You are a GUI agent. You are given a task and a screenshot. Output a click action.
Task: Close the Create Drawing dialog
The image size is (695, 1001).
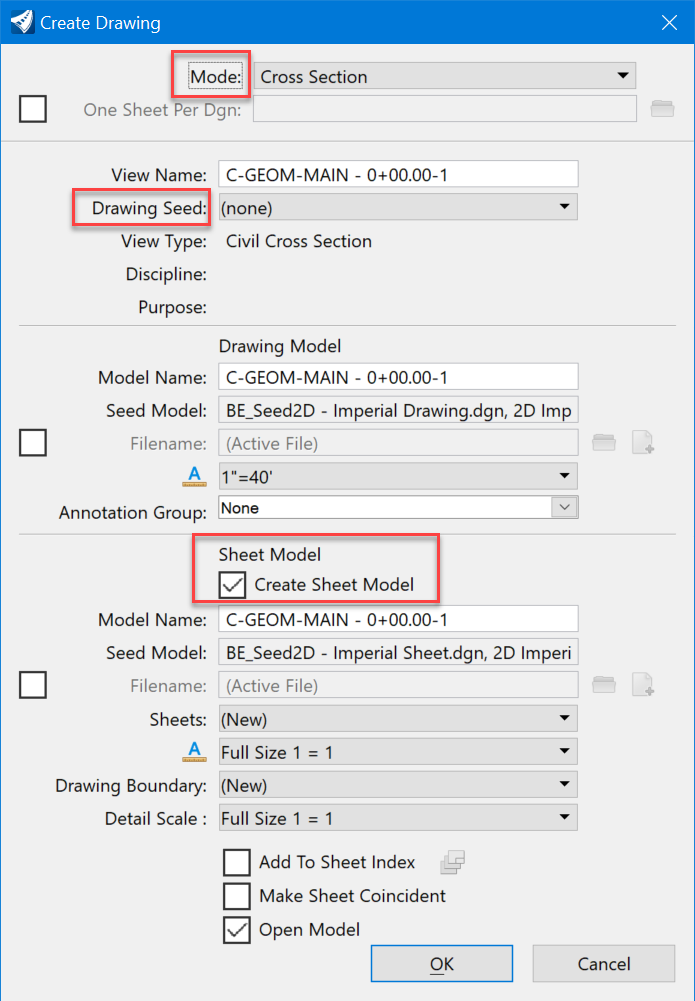tap(669, 23)
